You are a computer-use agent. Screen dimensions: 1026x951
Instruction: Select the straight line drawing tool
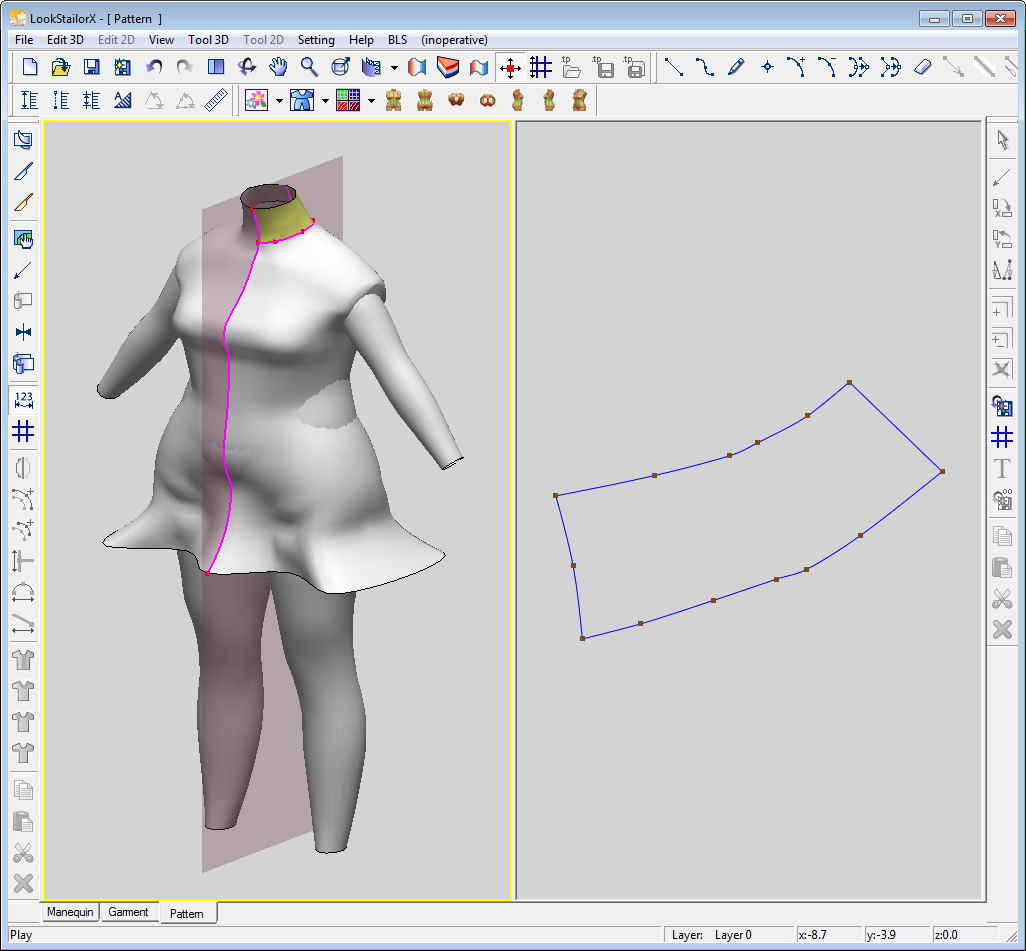point(674,67)
